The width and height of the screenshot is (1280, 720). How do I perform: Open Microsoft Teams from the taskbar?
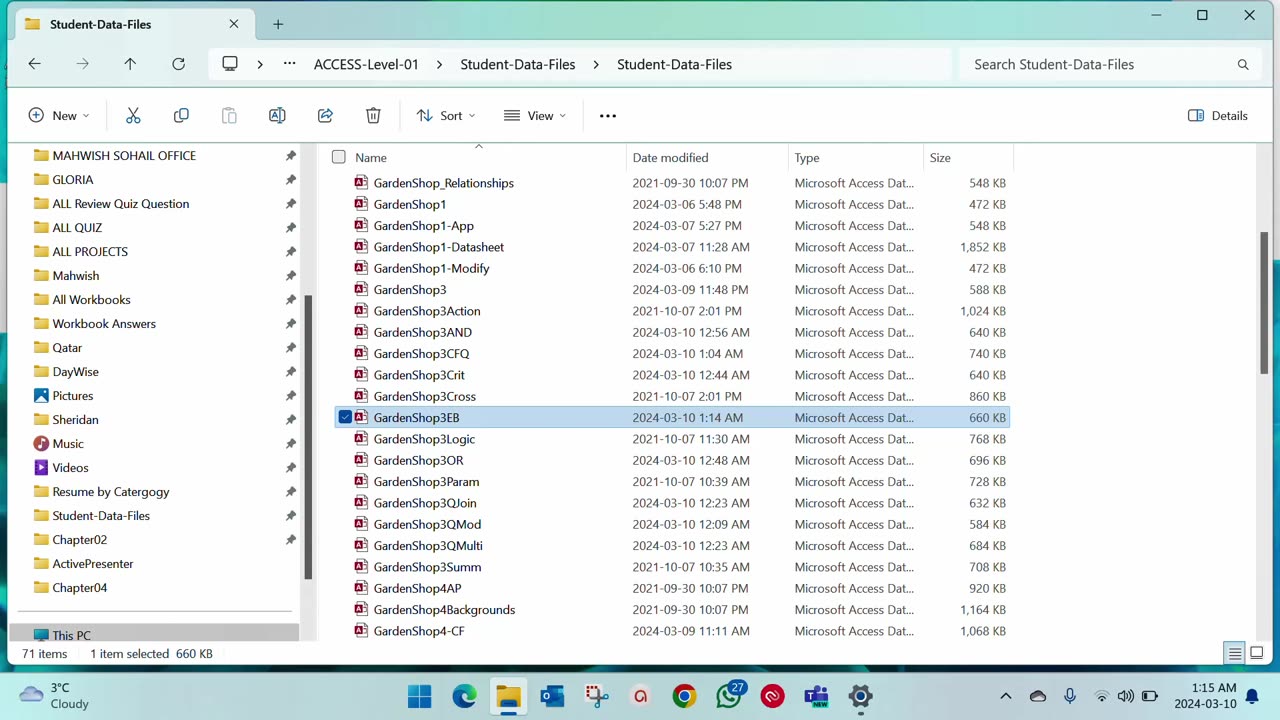tap(817, 696)
